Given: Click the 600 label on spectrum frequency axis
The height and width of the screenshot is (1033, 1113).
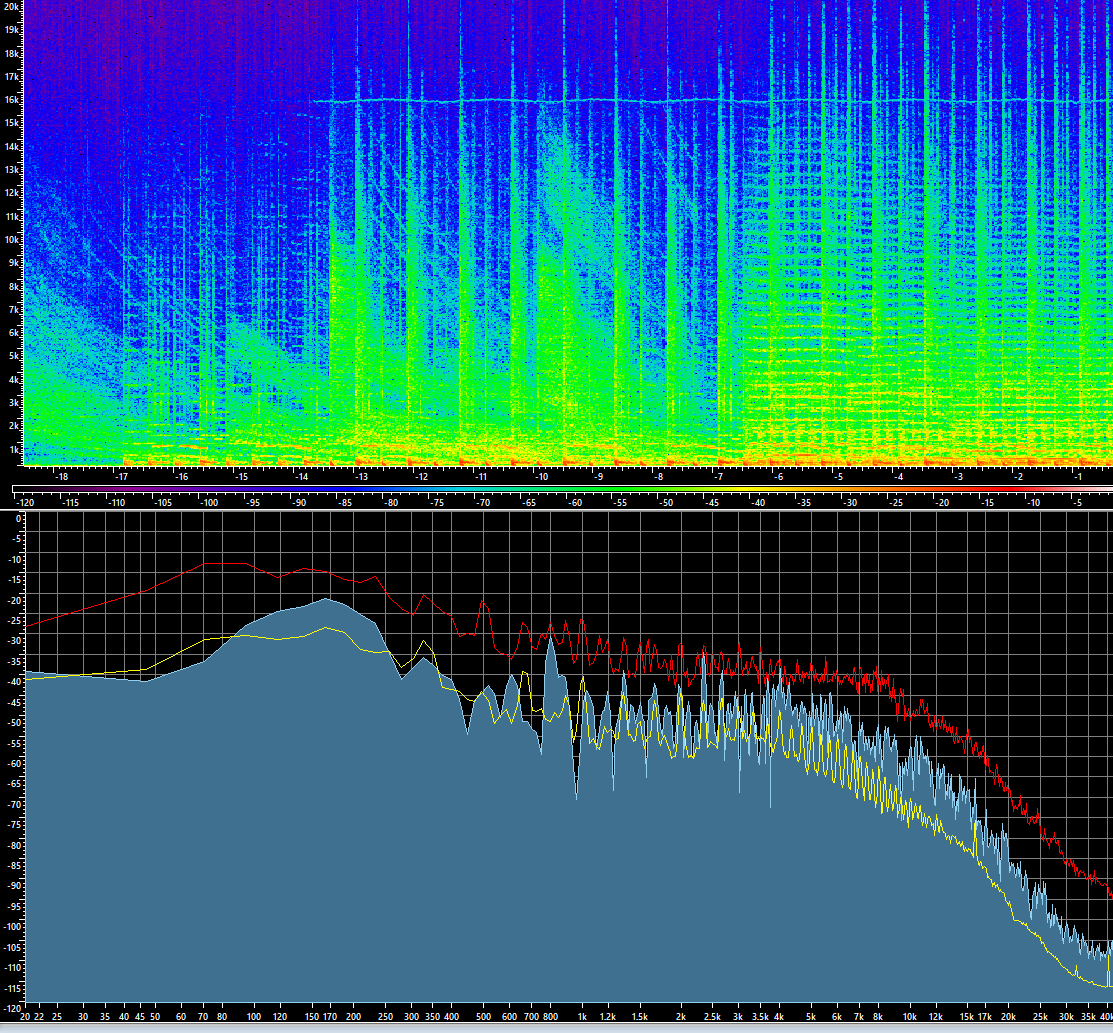Looking at the screenshot, I should pos(509,1017).
